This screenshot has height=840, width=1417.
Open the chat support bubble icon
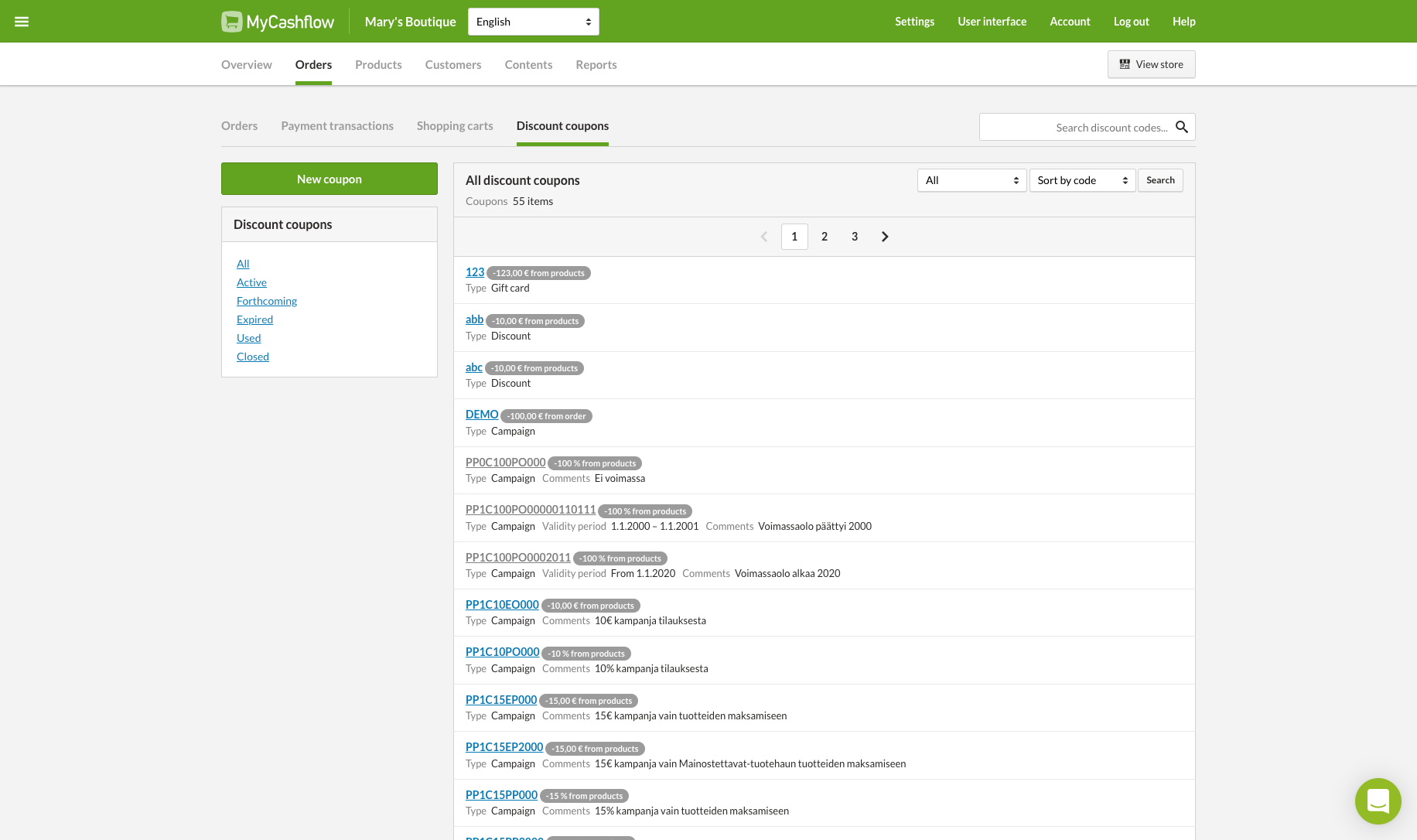pos(1378,801)
